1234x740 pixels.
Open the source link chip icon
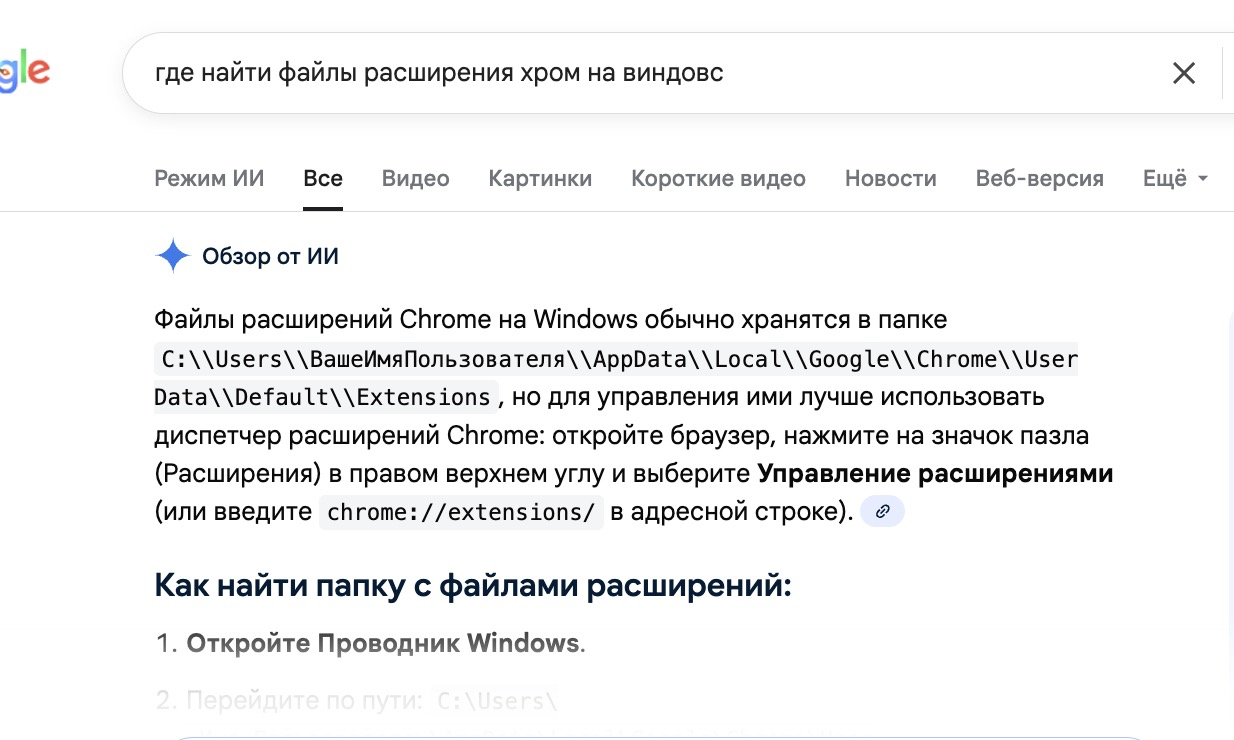(882, 512)
